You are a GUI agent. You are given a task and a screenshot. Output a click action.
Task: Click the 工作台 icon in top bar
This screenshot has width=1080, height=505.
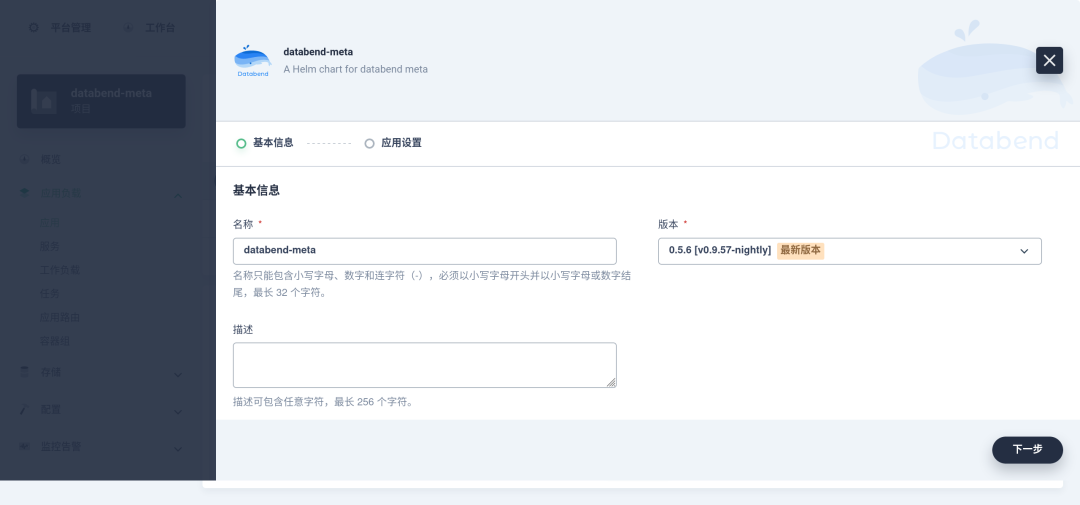click(128, 28)
